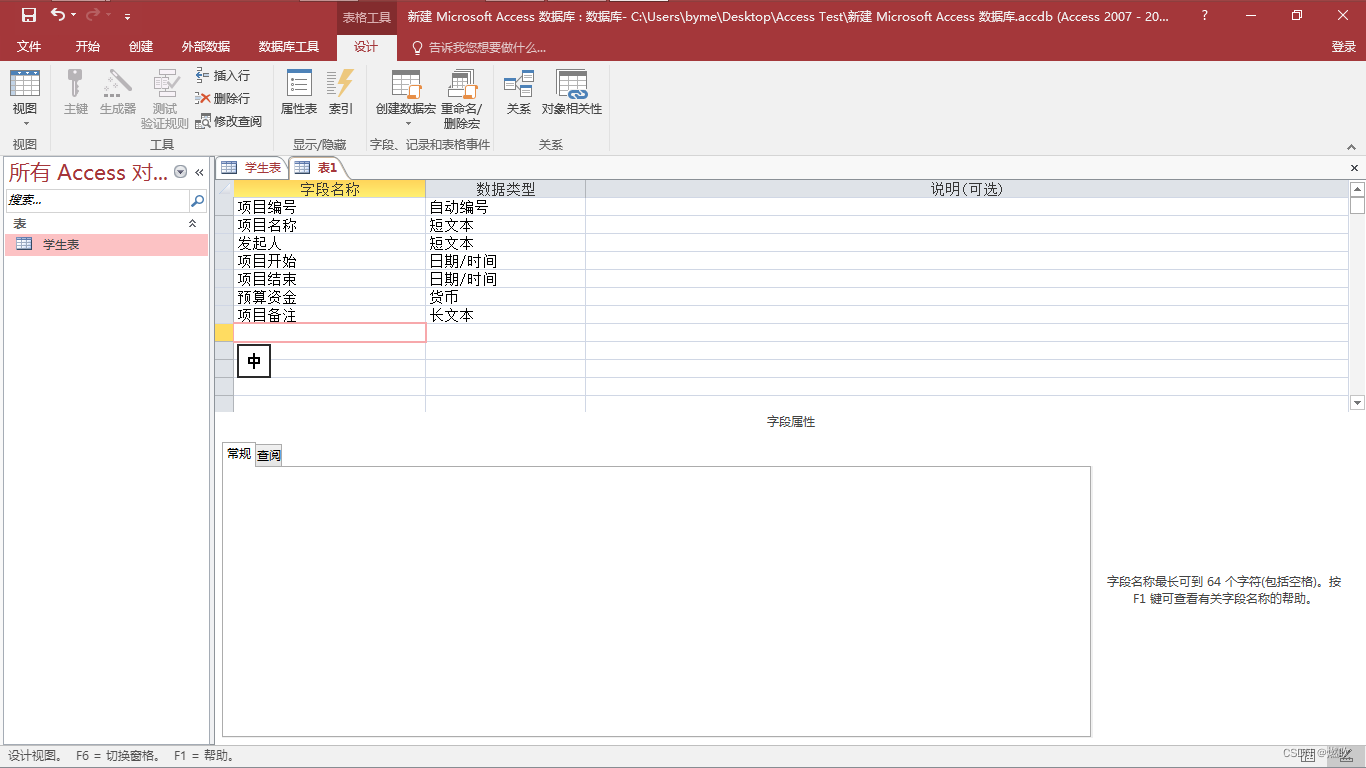Expand the 创建数据宏 dropdown arrow
Viewport: 1366px width, 768px height.
[407, 123]
